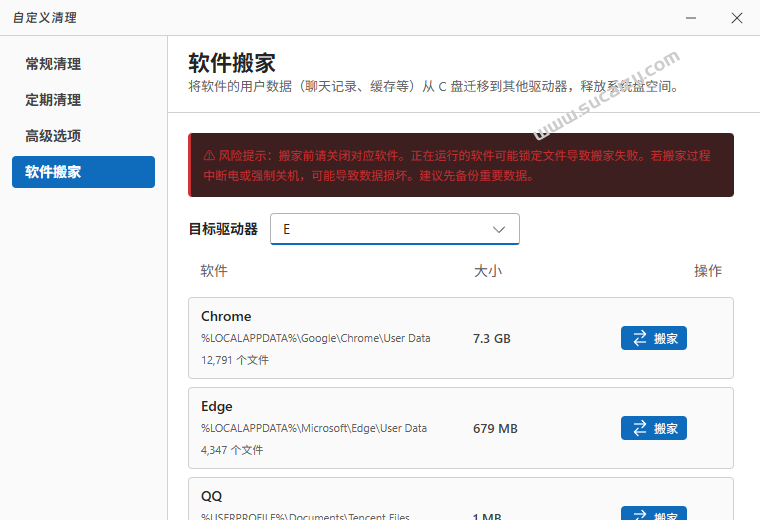Close the 自定义清理 window
The width and height of the screenshot is (760, 520).
(737, 18)
